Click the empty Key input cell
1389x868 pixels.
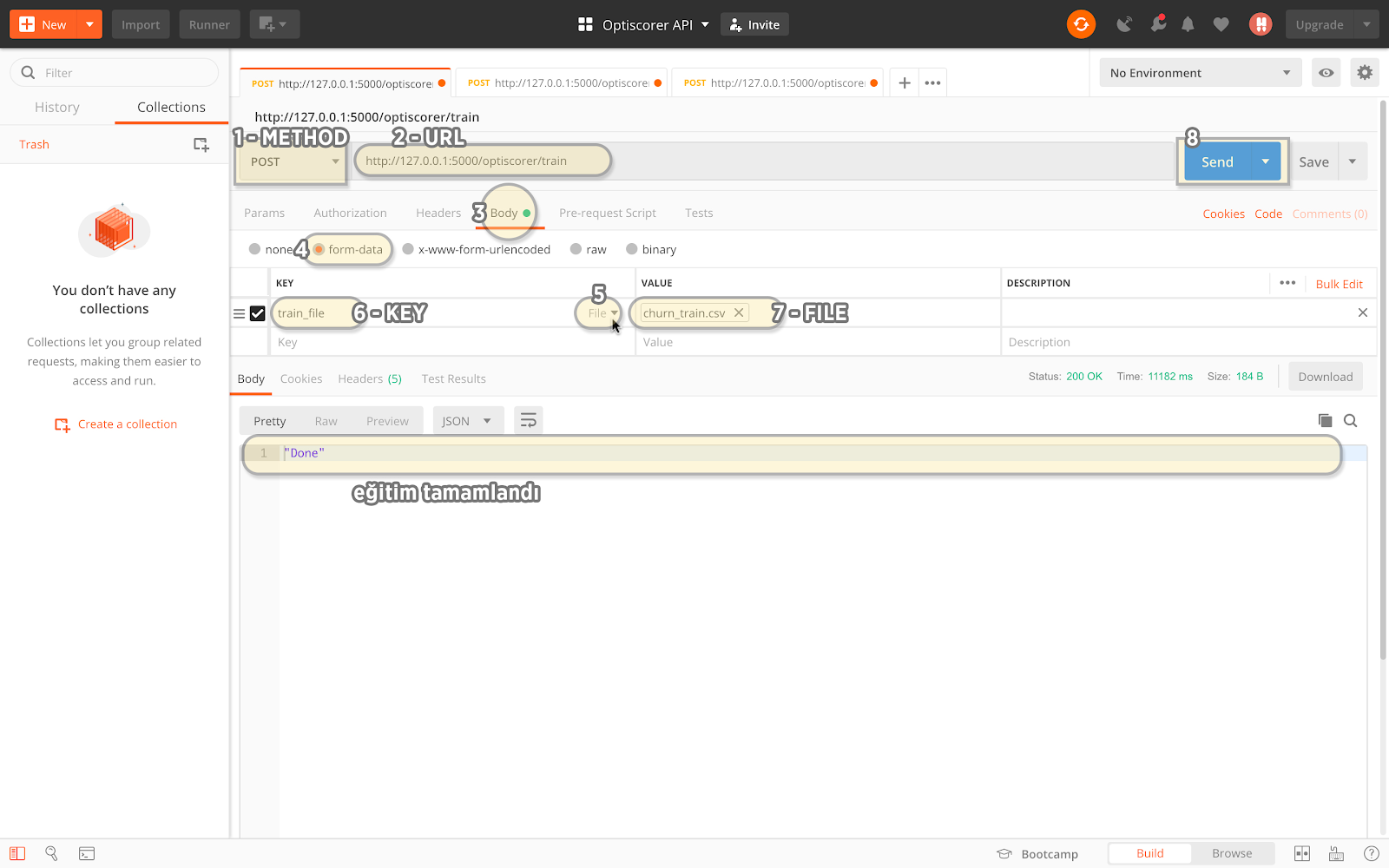tap(451, 342)
